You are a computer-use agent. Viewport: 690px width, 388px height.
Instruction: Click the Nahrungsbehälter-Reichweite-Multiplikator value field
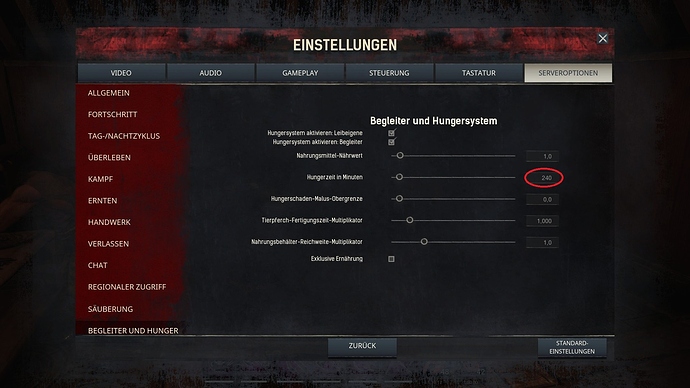tap(543, 242)
